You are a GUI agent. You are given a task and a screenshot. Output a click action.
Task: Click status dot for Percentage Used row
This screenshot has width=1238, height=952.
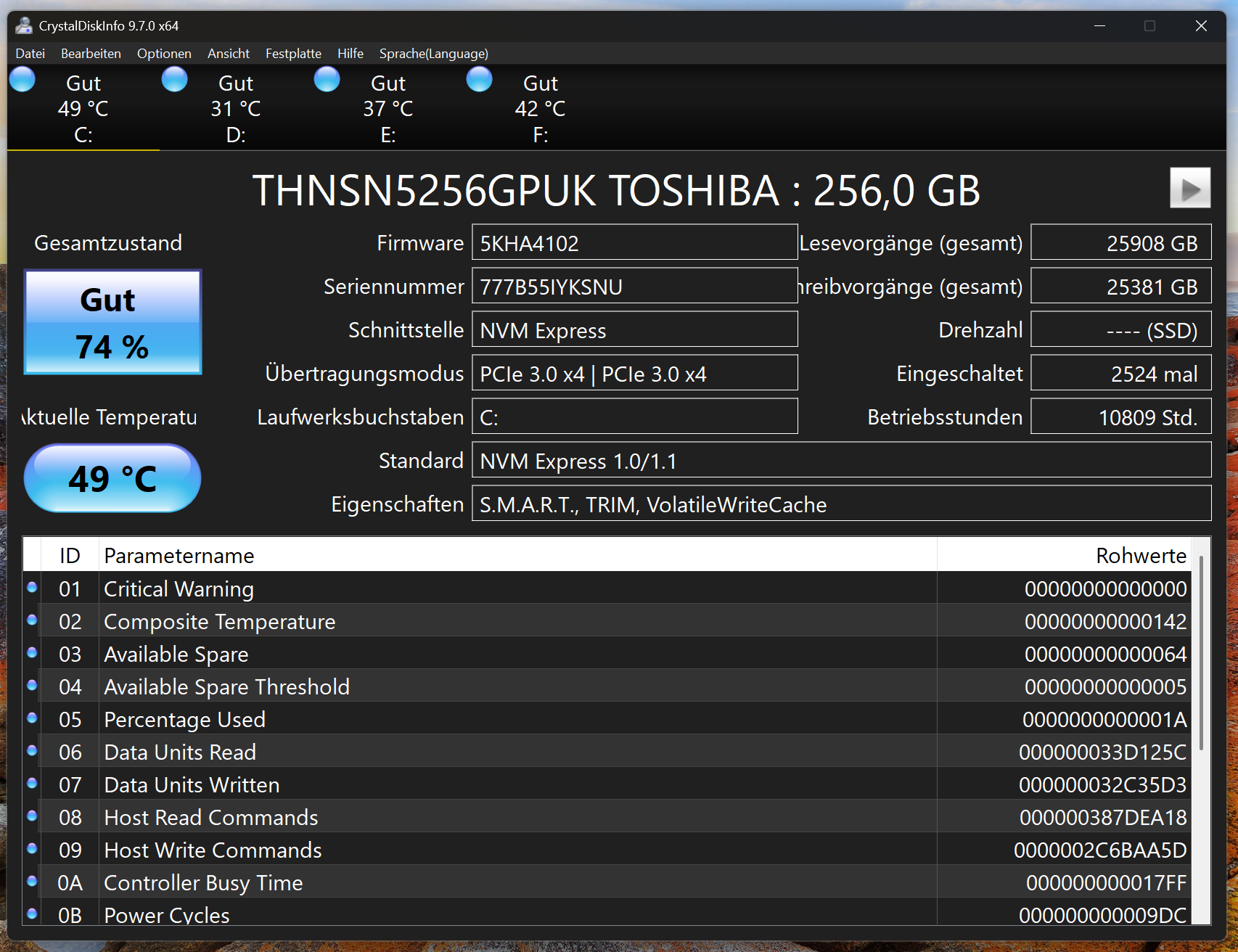(32, 718)
